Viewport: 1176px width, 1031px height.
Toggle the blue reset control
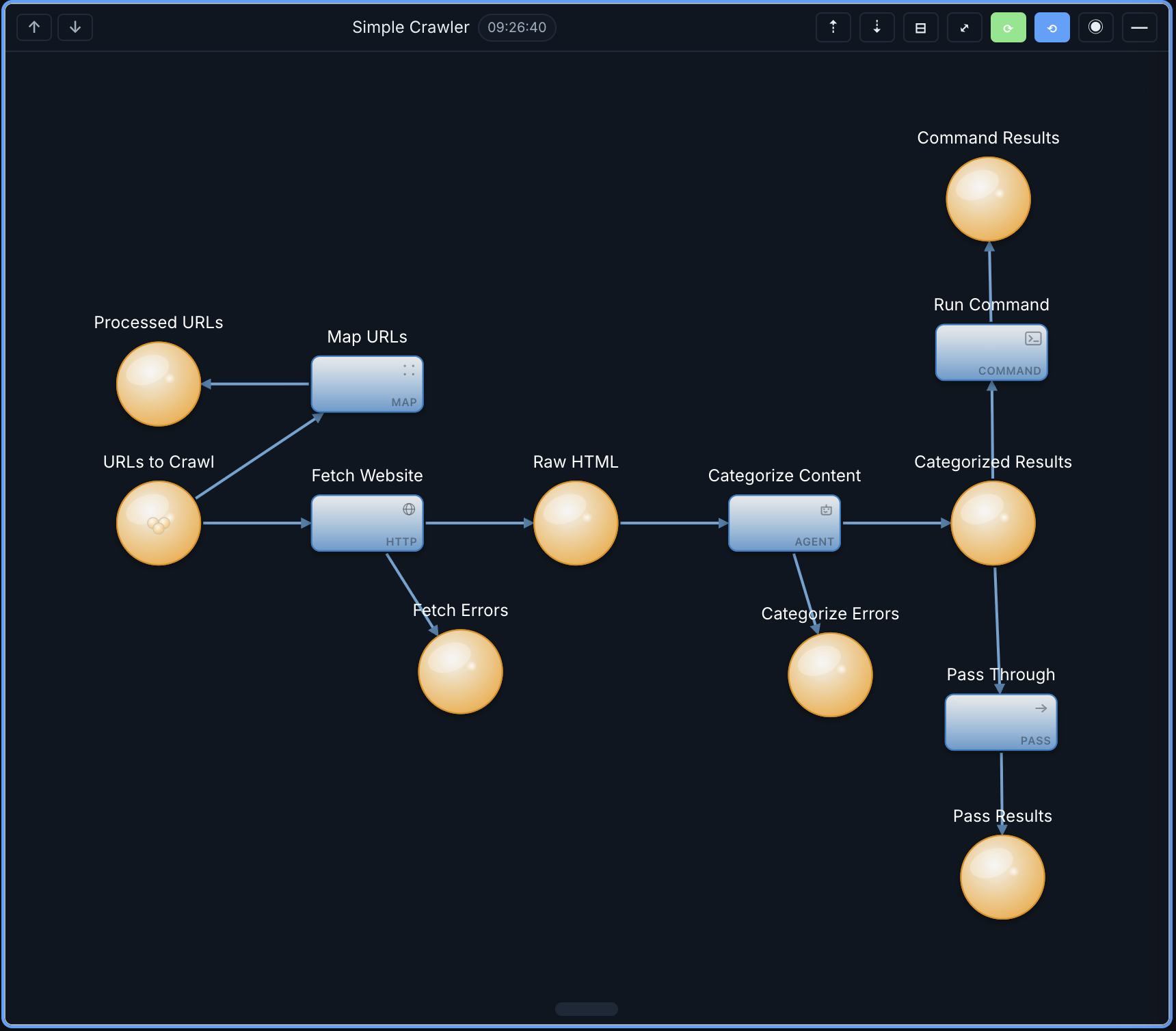1052,27
